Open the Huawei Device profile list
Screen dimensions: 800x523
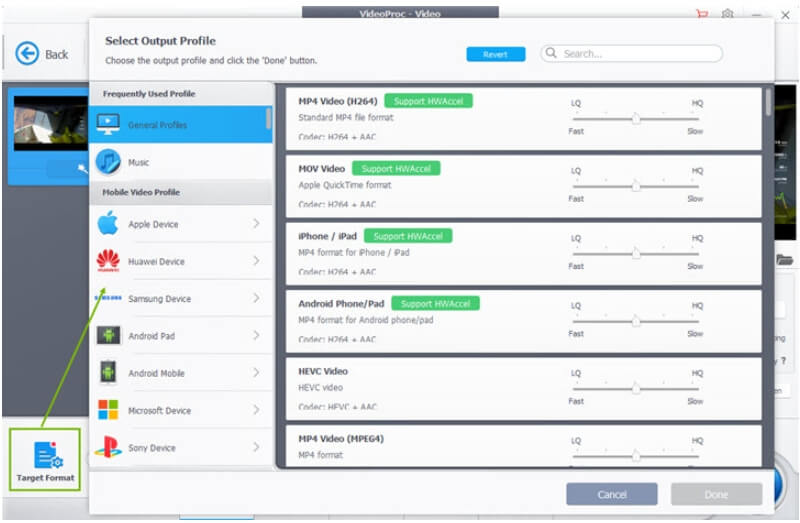coord(181,261)
